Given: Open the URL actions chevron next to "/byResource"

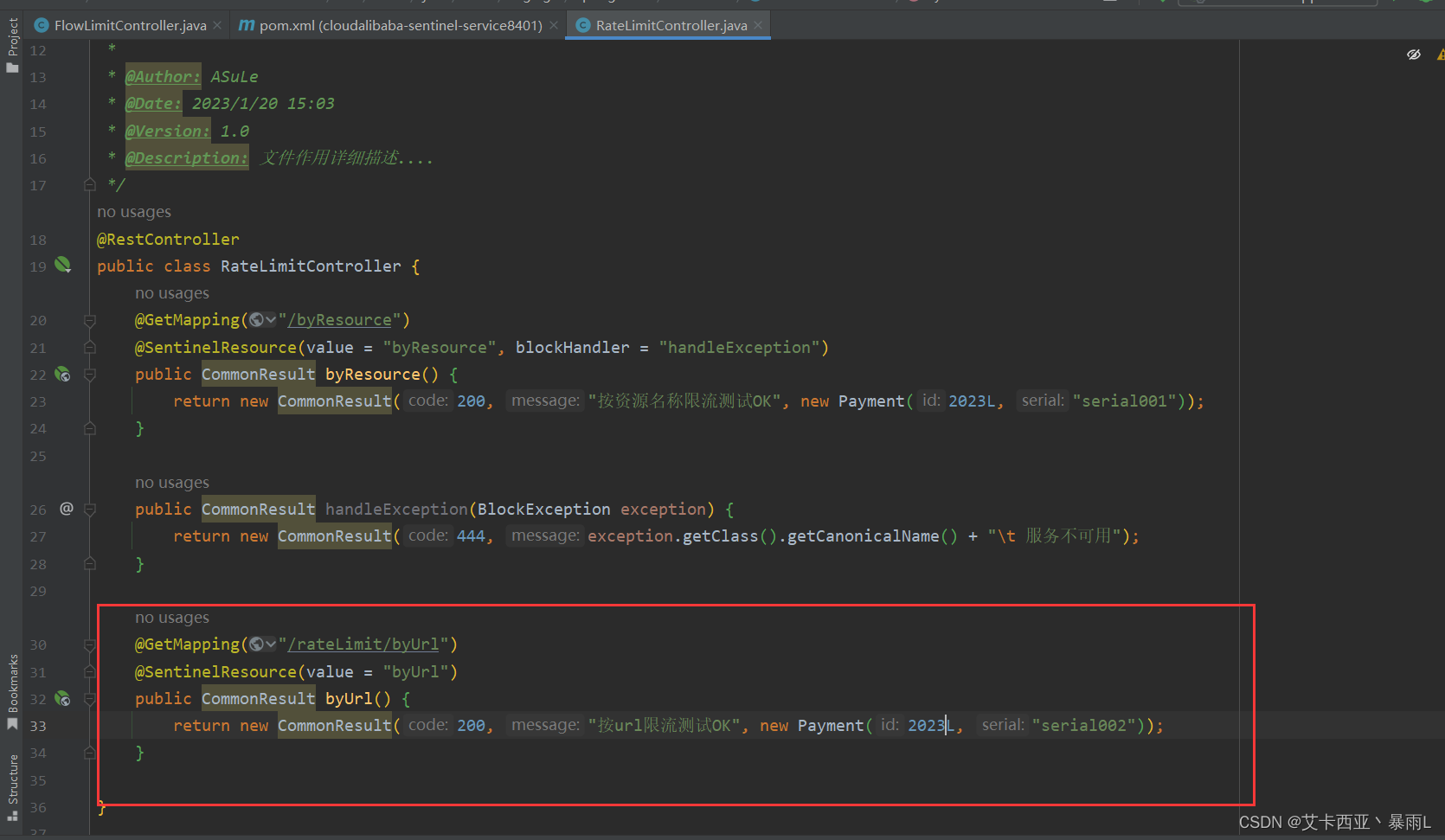Looking at the screenshot, I should tap(271, 320).
